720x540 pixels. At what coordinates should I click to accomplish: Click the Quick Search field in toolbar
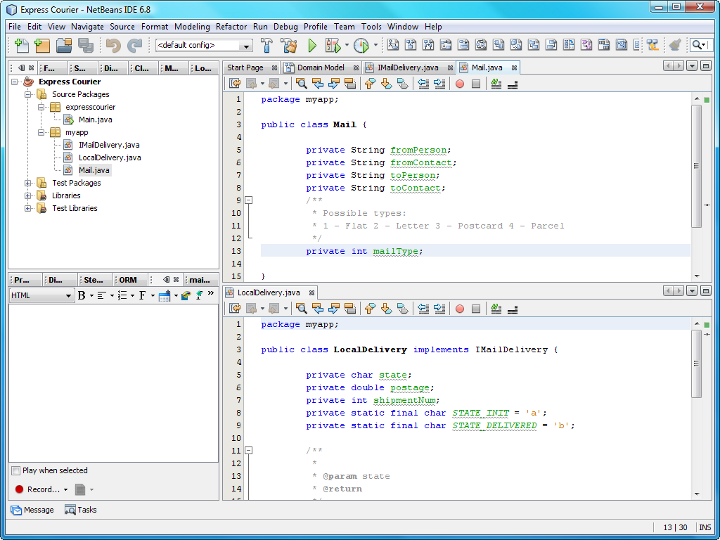point(702,45)
